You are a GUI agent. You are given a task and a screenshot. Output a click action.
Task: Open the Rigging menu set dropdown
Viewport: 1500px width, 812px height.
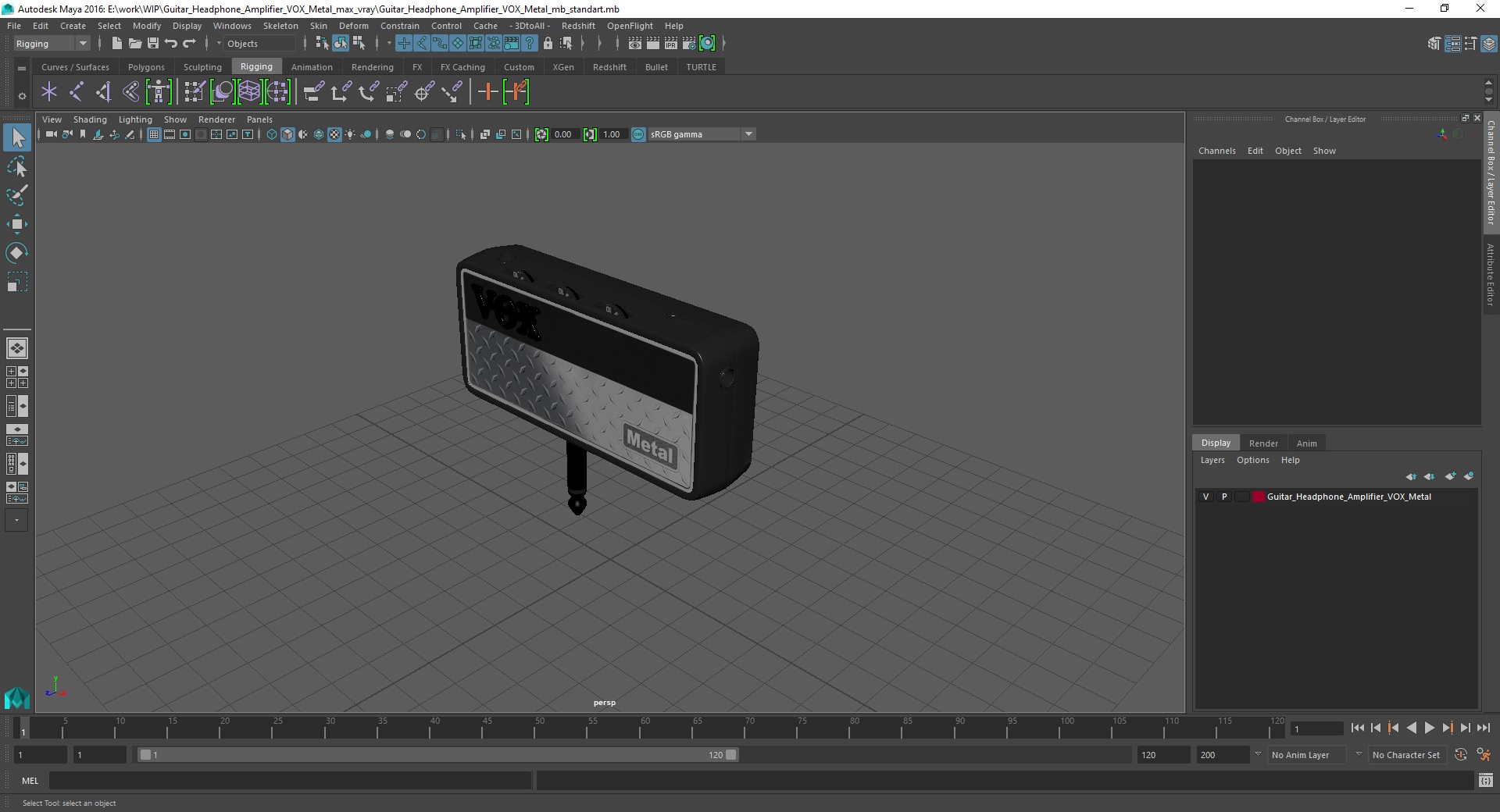[x=52, y=44]
